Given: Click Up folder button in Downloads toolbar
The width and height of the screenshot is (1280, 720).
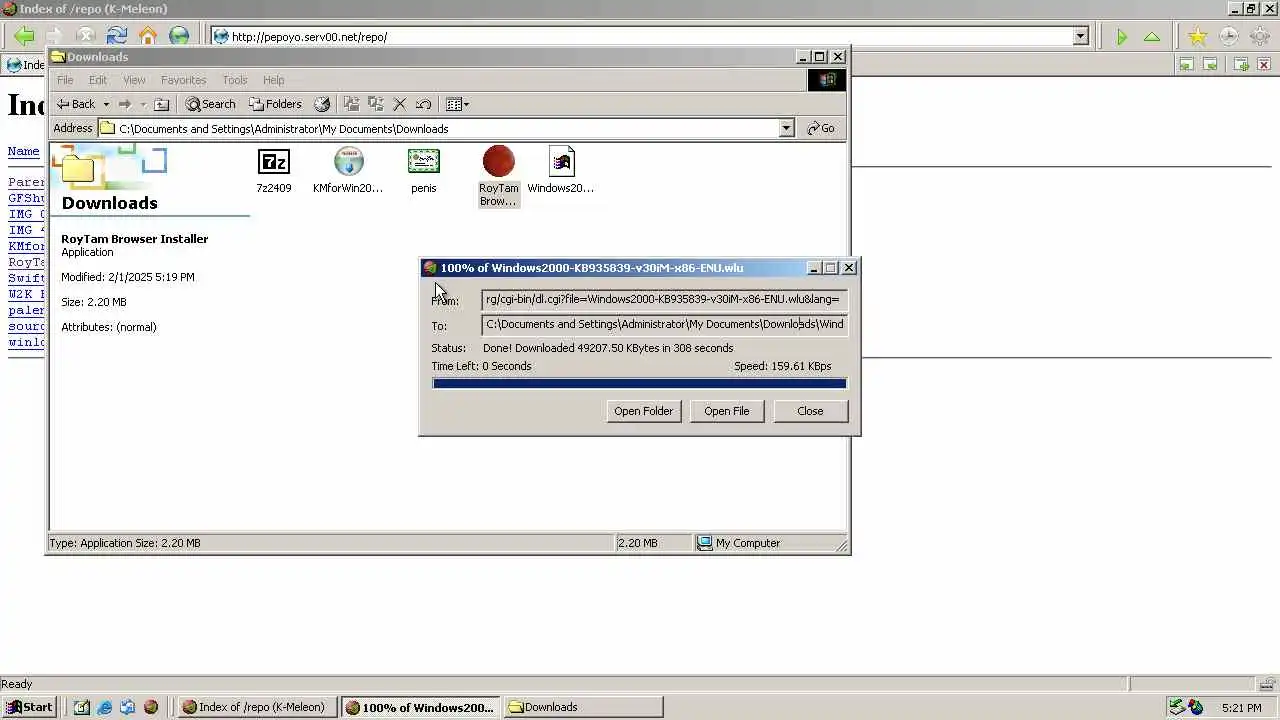Looking at the screenshot, I should click(x=162, y=104).
